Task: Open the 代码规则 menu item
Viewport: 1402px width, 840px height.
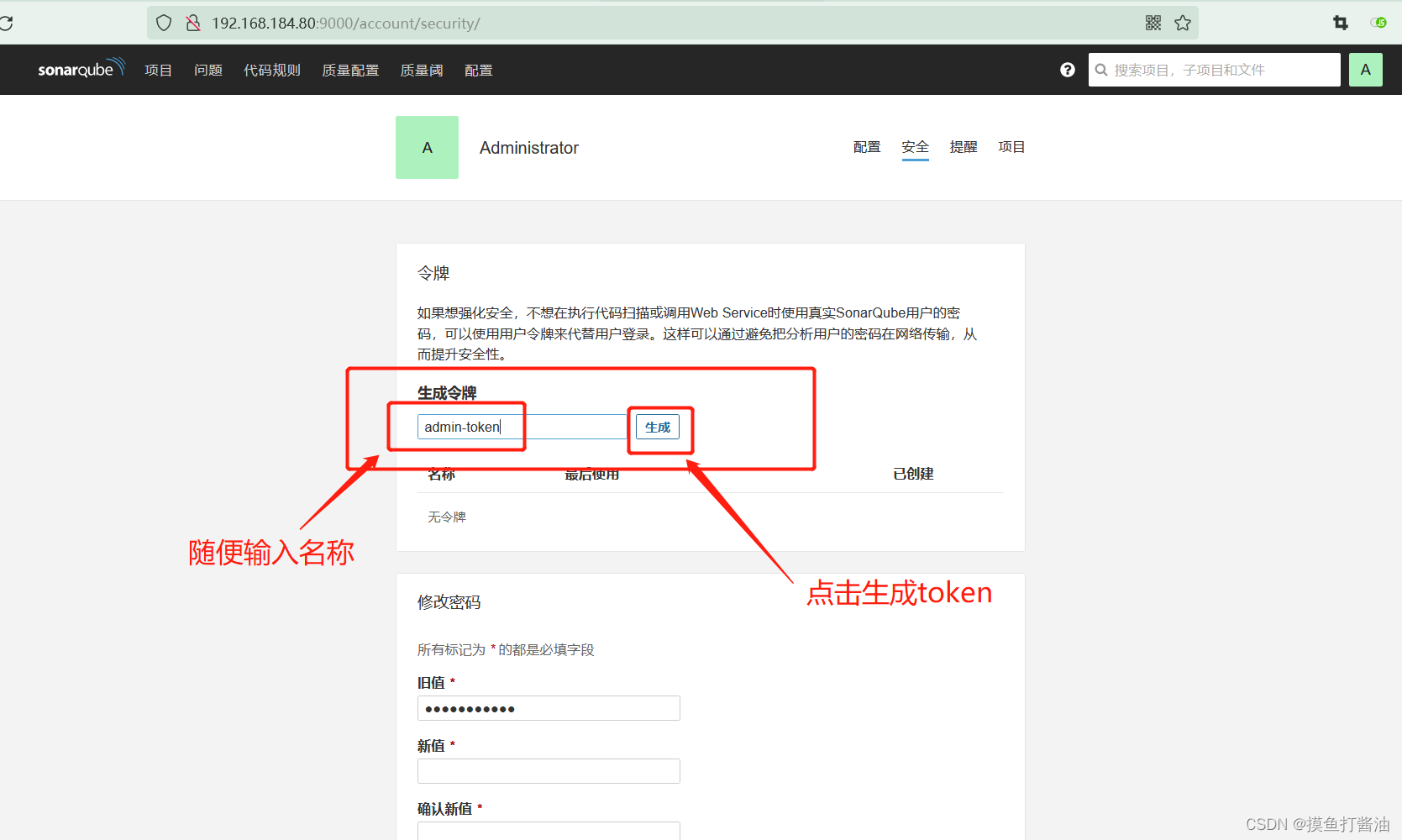Action: 272,70
